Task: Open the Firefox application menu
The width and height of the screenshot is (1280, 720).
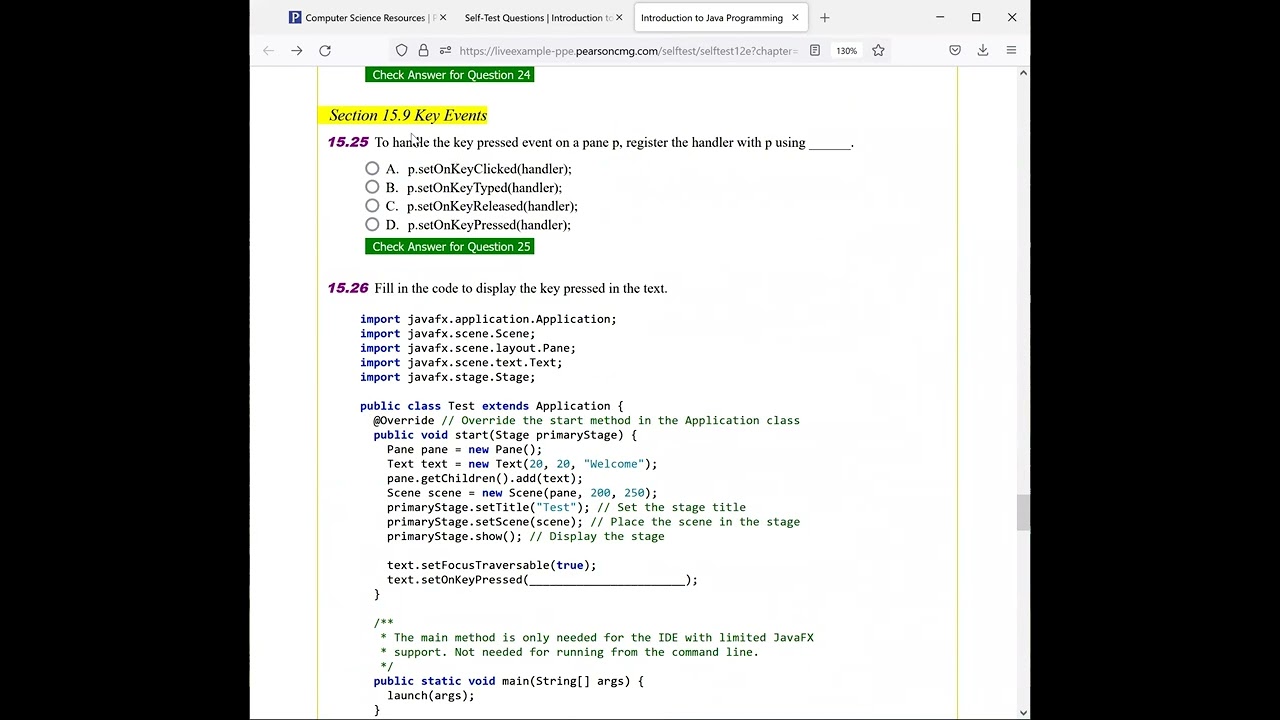Action: click(x=1011, y=50)
